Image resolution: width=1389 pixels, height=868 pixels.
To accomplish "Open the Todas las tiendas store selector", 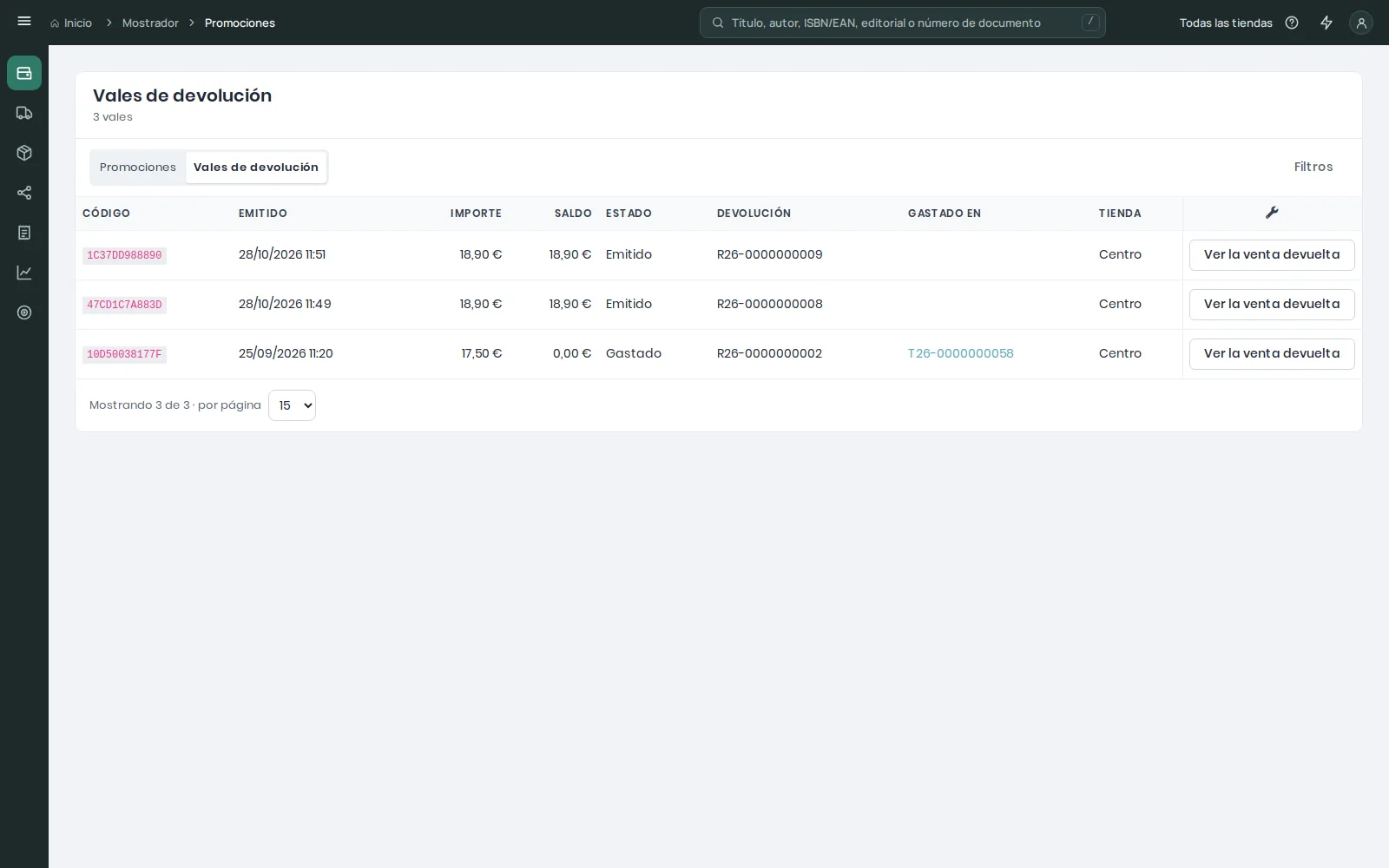I will click(x=1226, y=23).
